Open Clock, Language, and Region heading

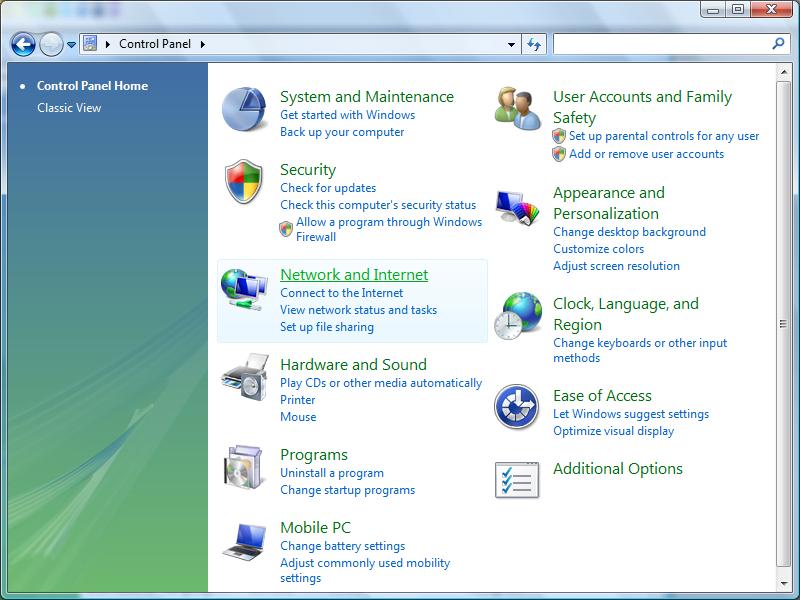[x=626, y=314]
